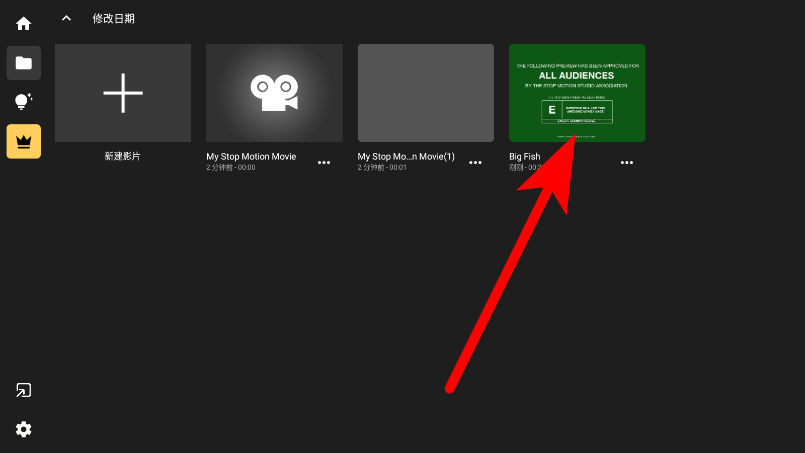Click the yellow crown premium icon
Viewport: 805px width, 453px height.
click(23, 141)
